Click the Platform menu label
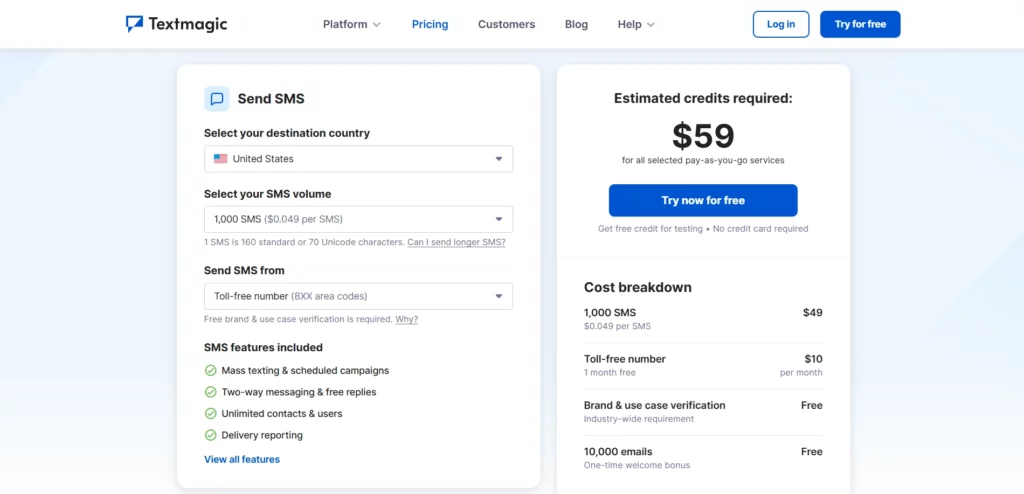Screen dimensions: 1024x494 point(345,24)
